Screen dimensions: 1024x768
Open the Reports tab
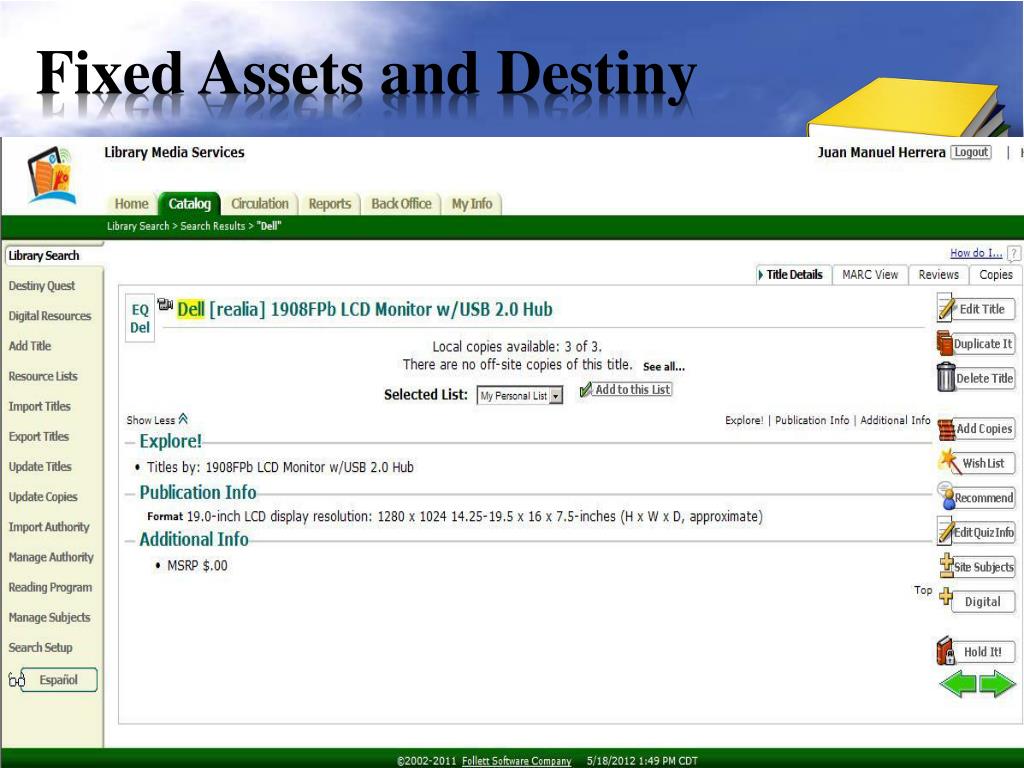coord(330,204)
